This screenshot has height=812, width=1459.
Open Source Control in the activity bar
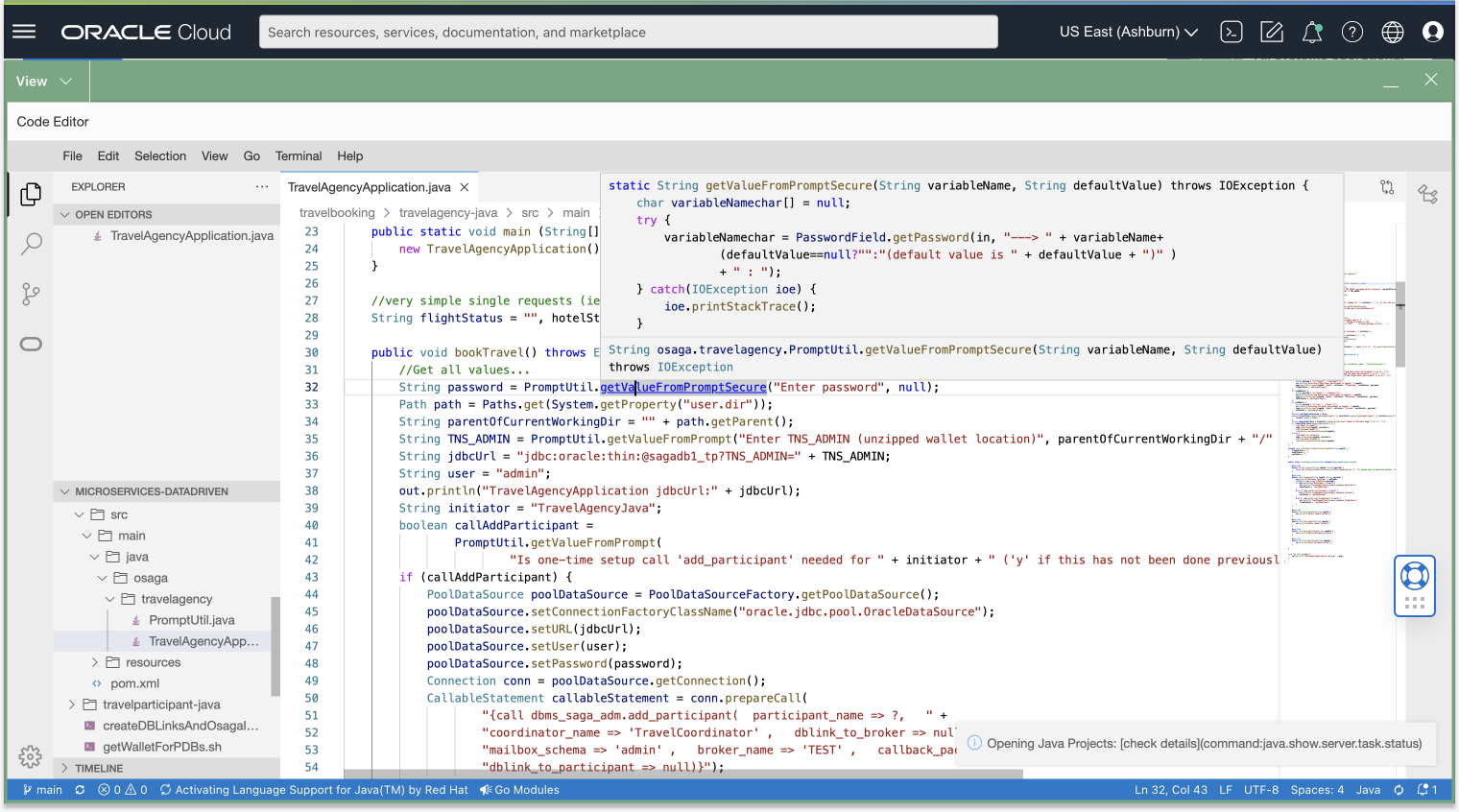(30, 294)
